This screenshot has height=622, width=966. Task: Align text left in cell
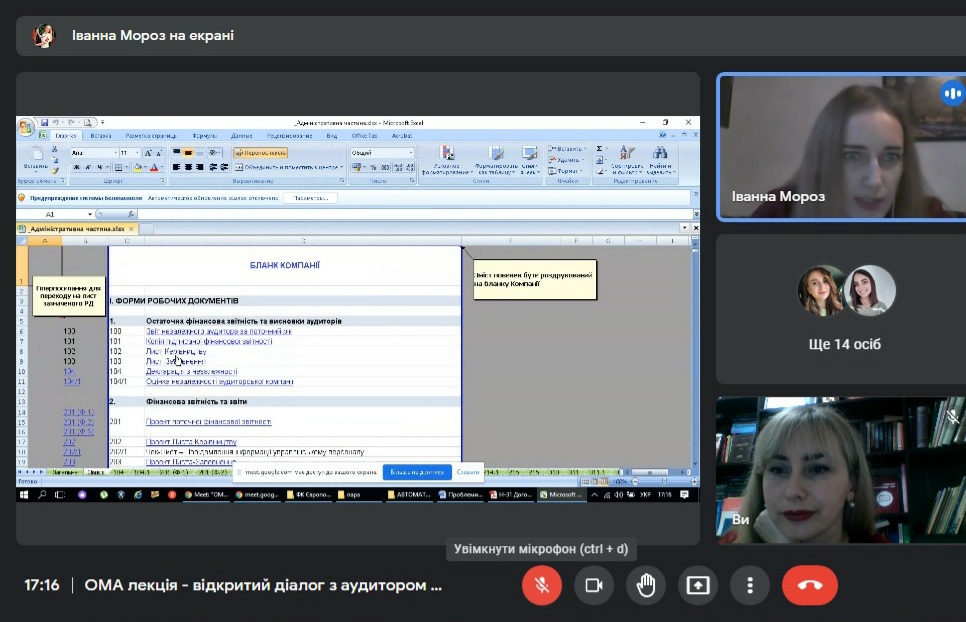[x=177, y=167]
